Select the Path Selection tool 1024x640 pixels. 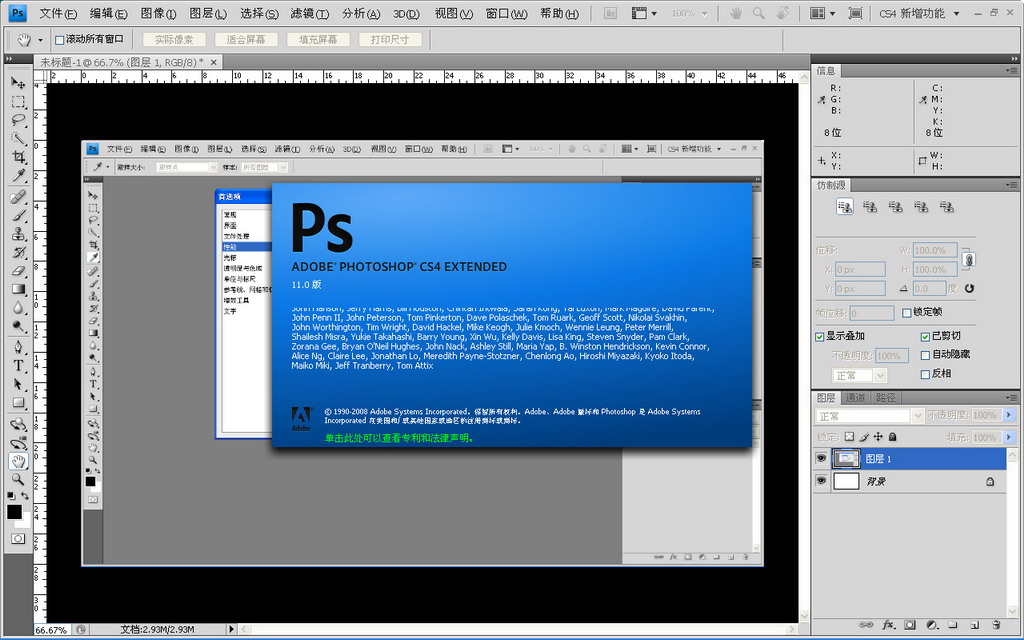18,384
